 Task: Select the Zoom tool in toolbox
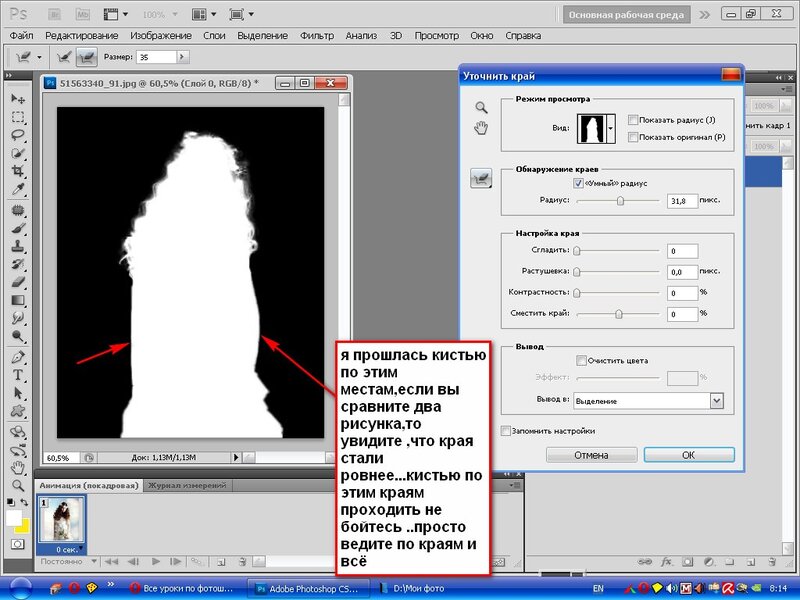pos(18,485)
